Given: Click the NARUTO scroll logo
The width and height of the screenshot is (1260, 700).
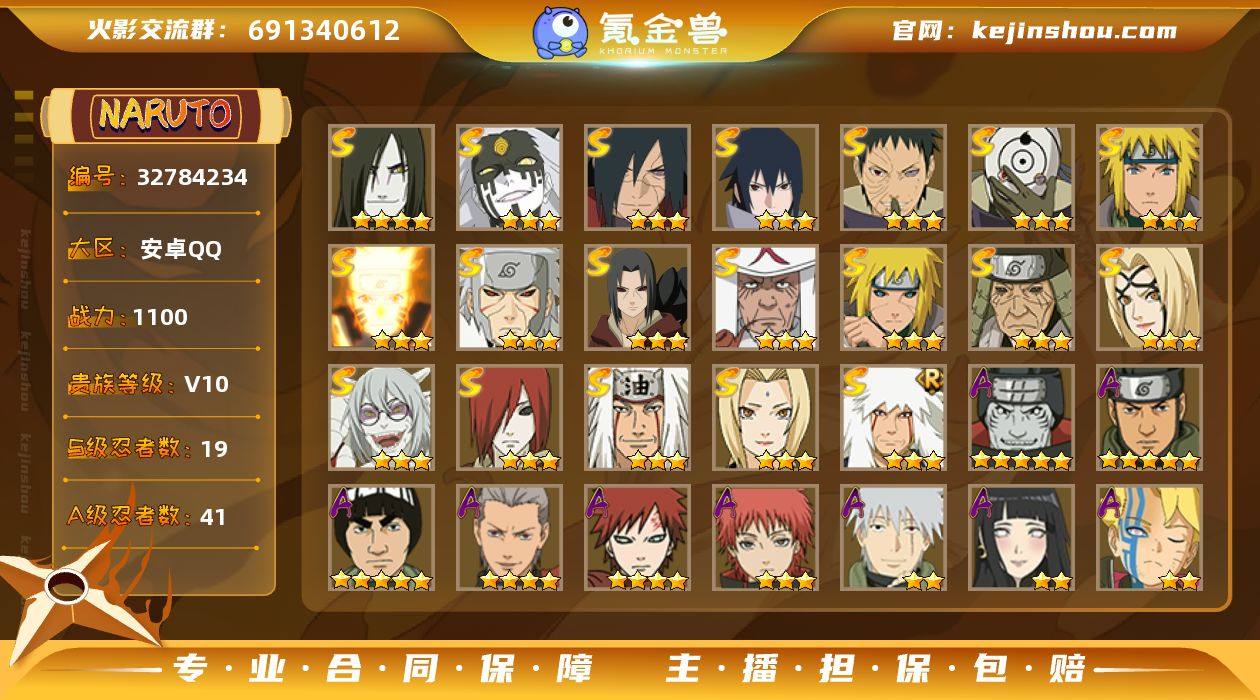Looking at the screenshot, I should pos(166,115).
